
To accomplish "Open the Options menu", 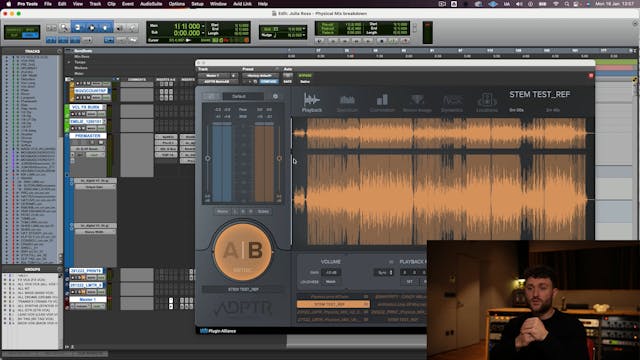I will point(177,4).
